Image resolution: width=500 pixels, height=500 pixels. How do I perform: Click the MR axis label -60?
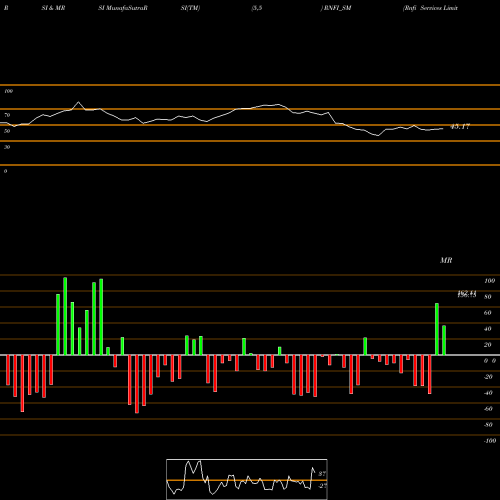point(488,409)
